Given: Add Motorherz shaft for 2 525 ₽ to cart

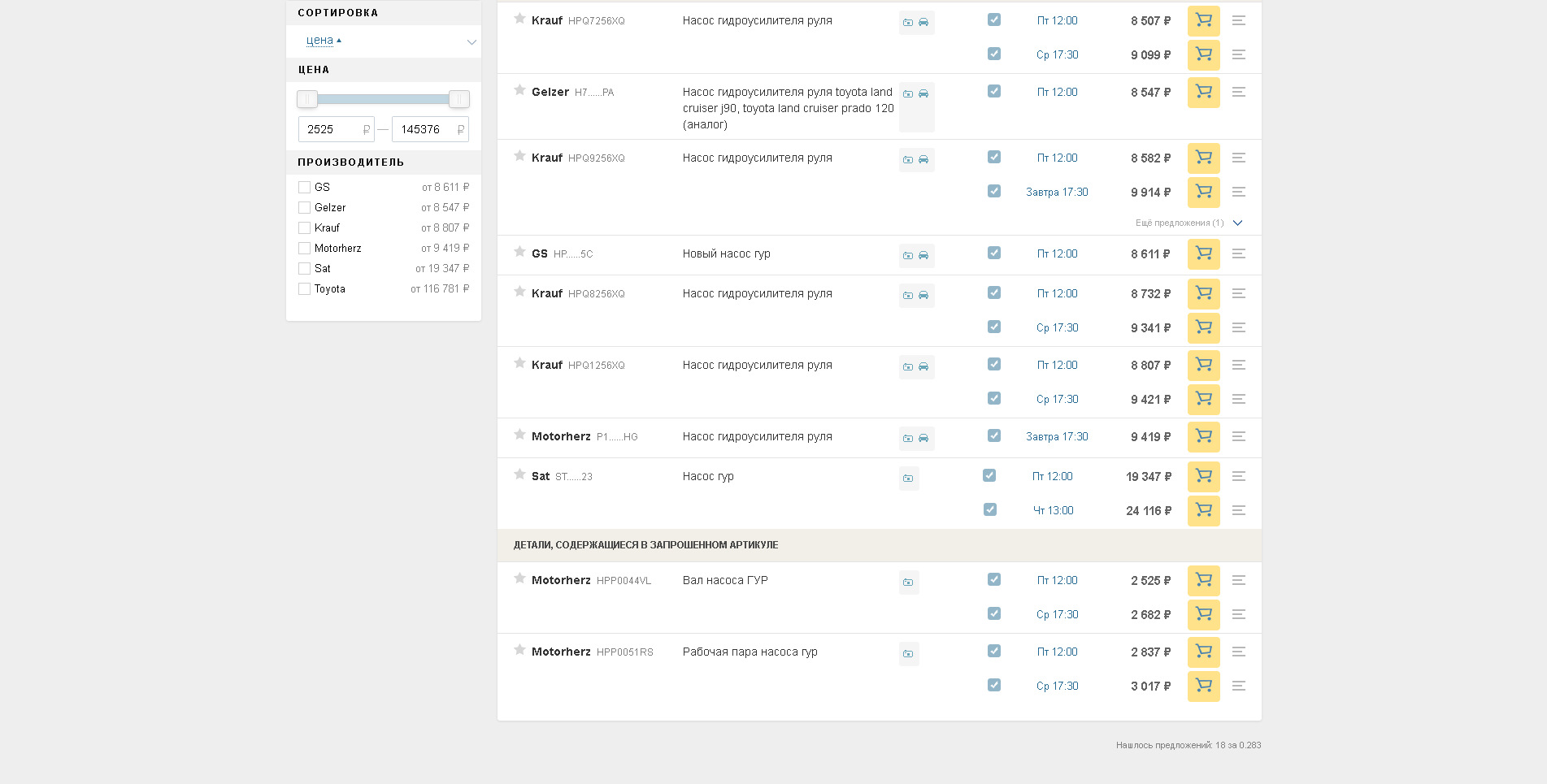Looking at the screenshot, I should pyautogui.click(x=1203, y=581).
